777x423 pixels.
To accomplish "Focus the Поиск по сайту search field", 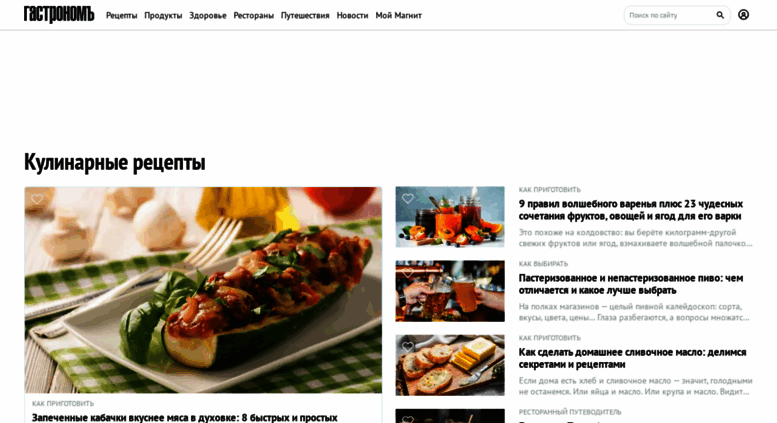I will pos(669,15).
